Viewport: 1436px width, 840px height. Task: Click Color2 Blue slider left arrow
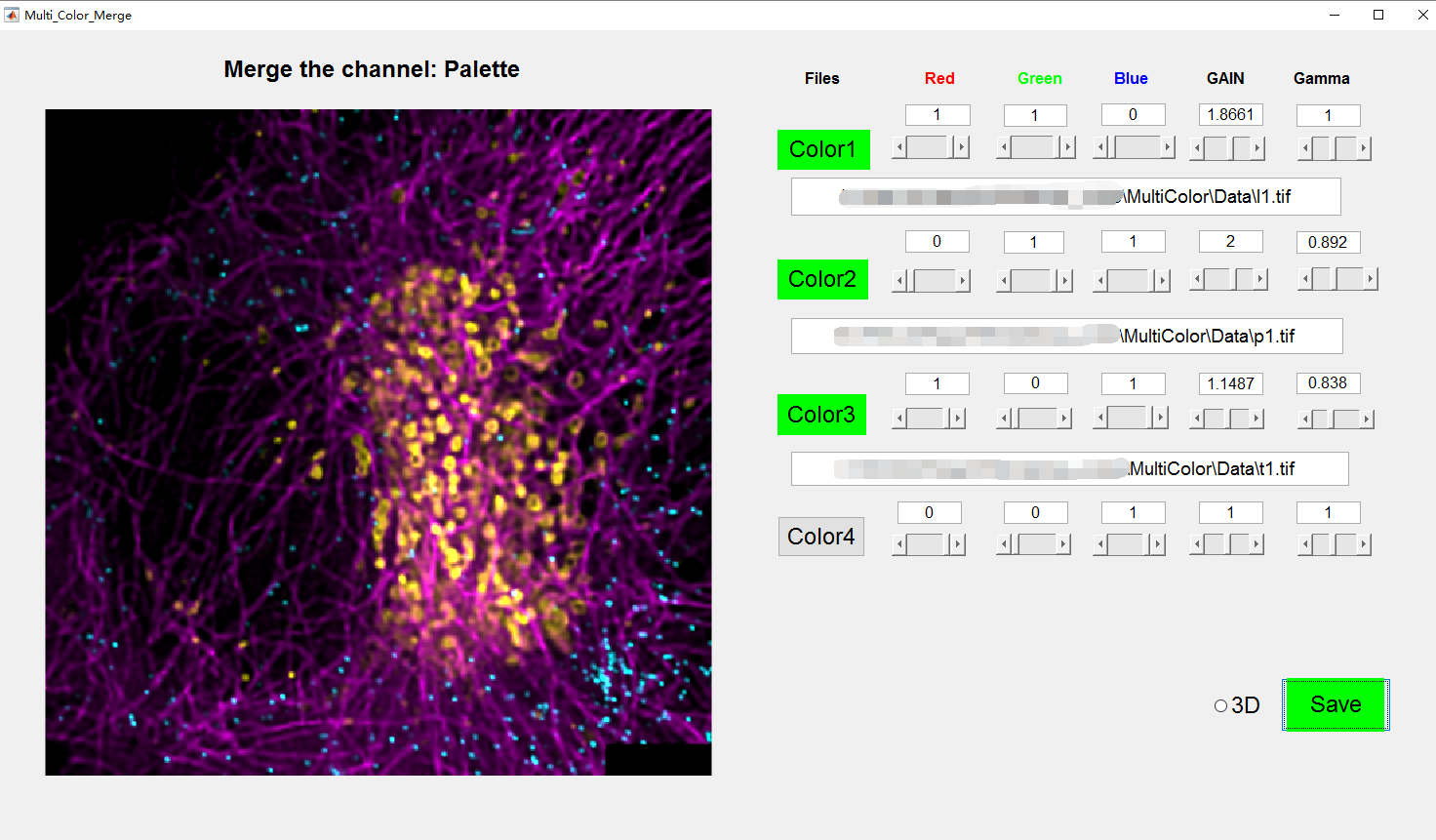[1100, 281]
